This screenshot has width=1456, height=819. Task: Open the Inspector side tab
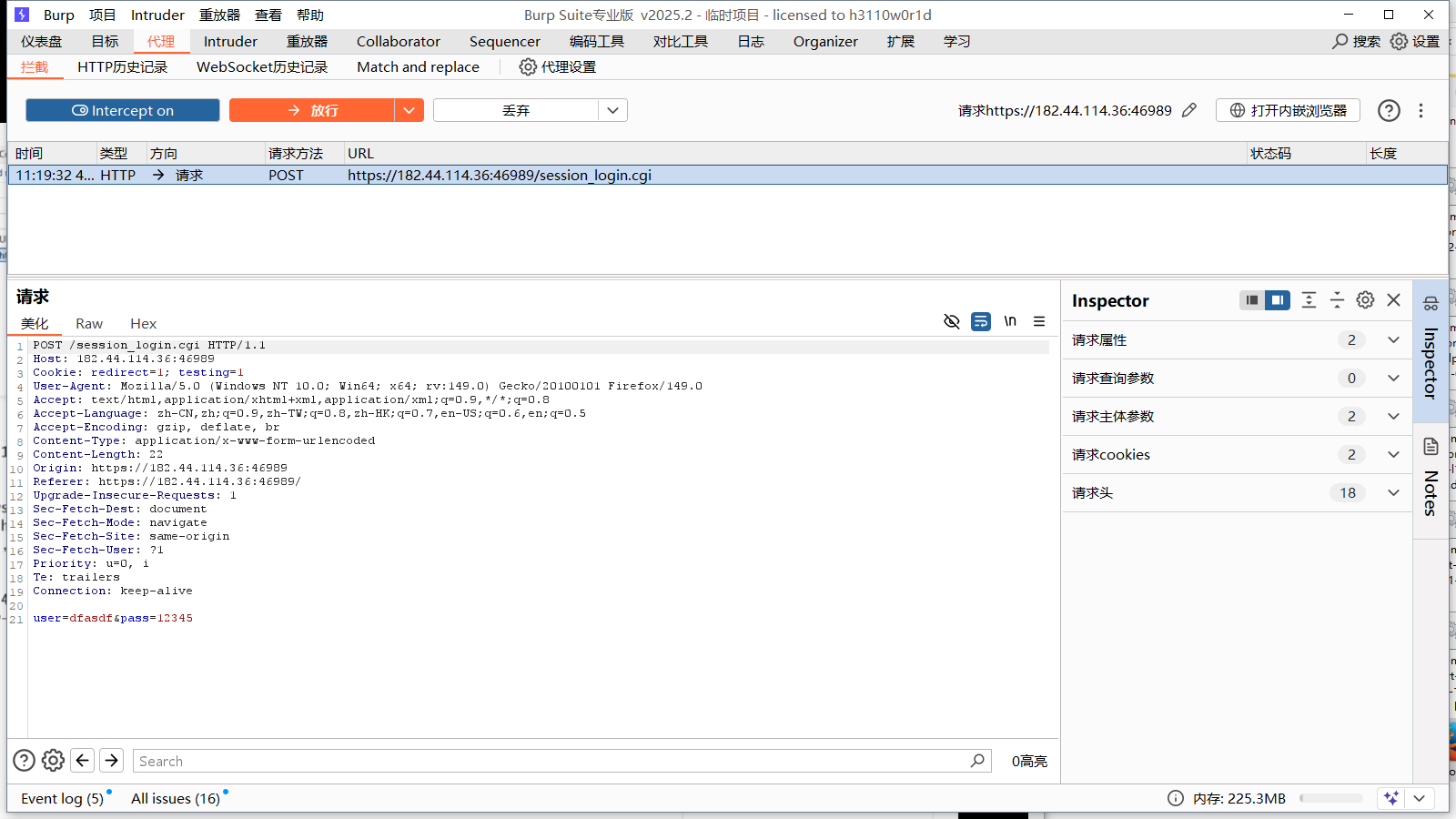1431,350
